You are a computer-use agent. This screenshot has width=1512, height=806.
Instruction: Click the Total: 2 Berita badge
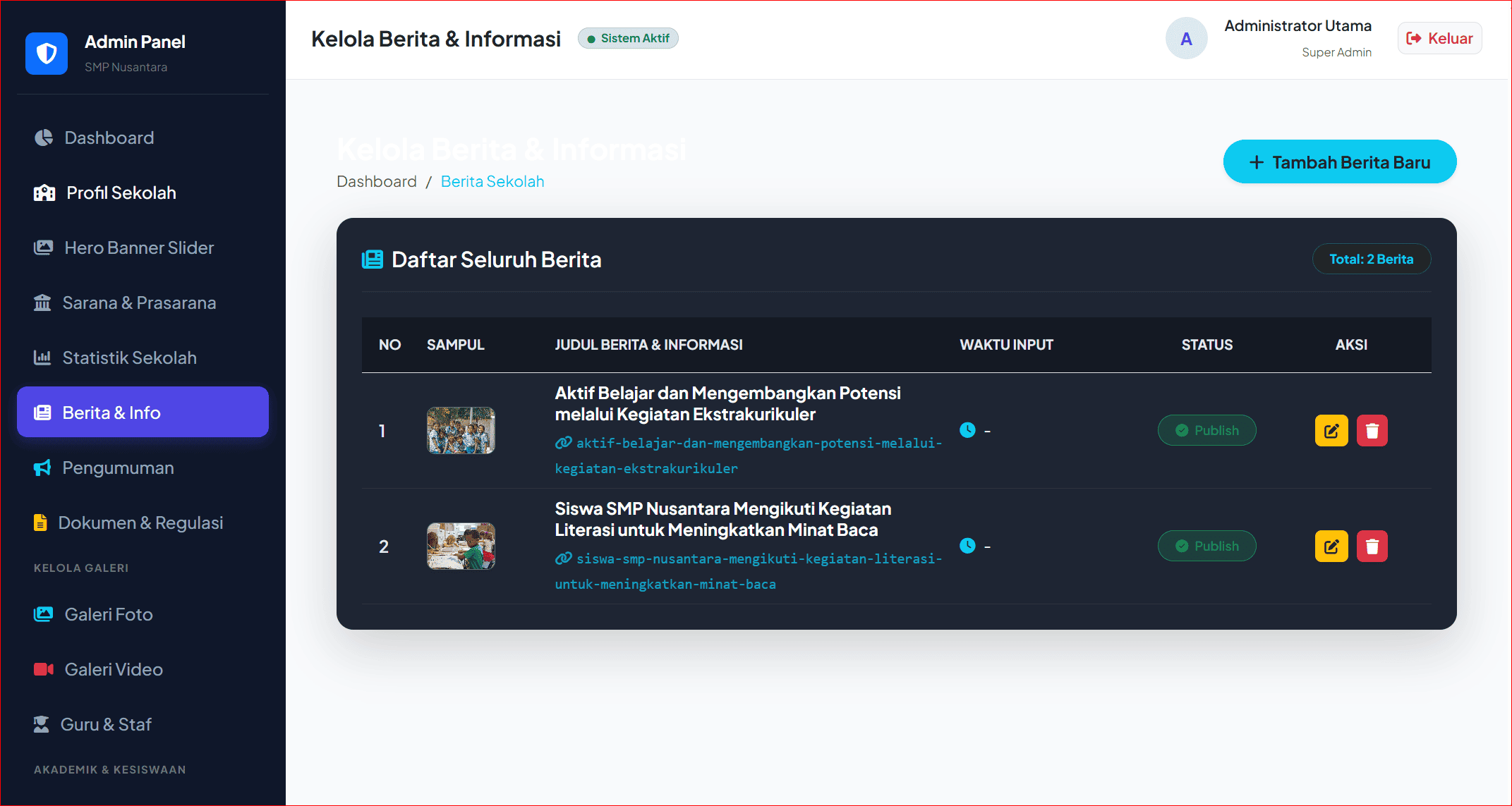tap(1372, 259)
